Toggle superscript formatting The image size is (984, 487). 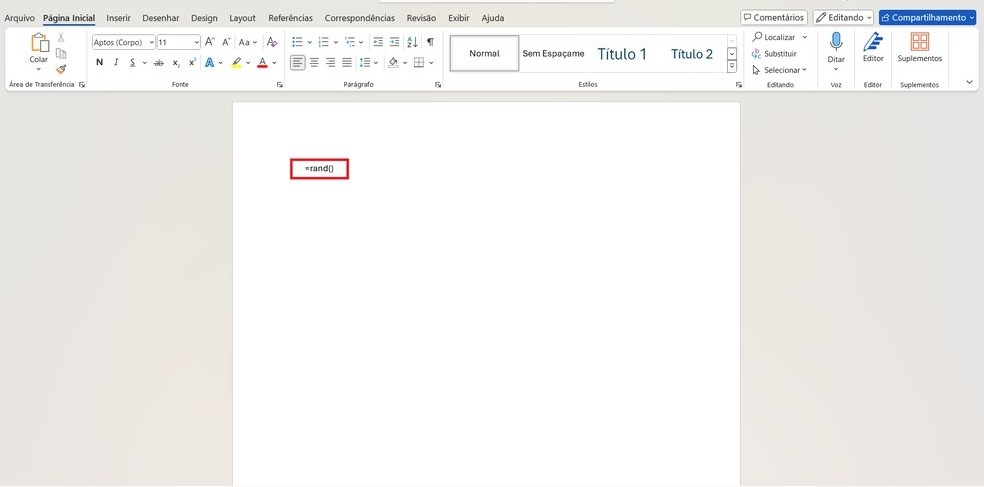(x=192, y=62)
